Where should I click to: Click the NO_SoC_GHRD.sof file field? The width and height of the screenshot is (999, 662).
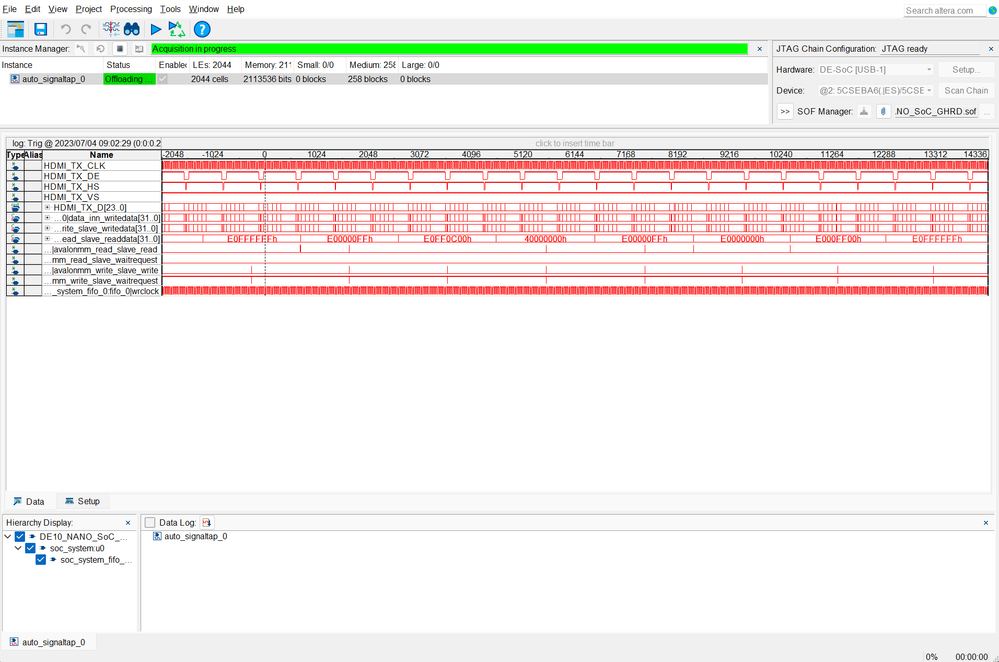click(x=936, y=112)
